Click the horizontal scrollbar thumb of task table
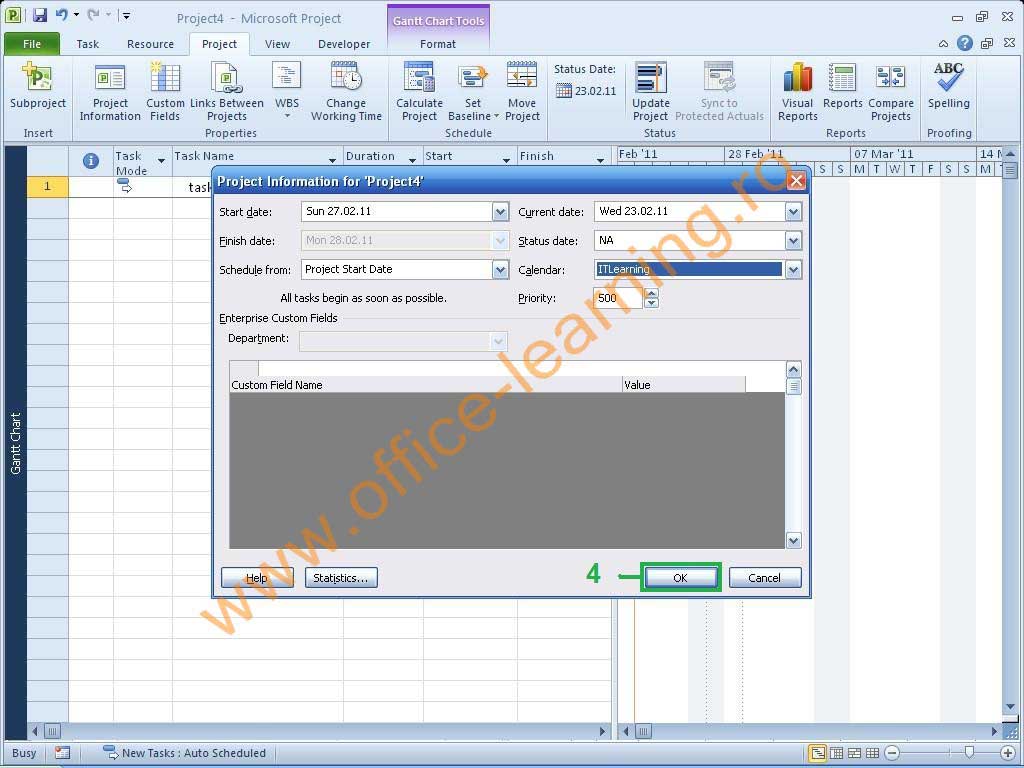1024x768 pixels. pyautogui.click(x=52, y=731)
